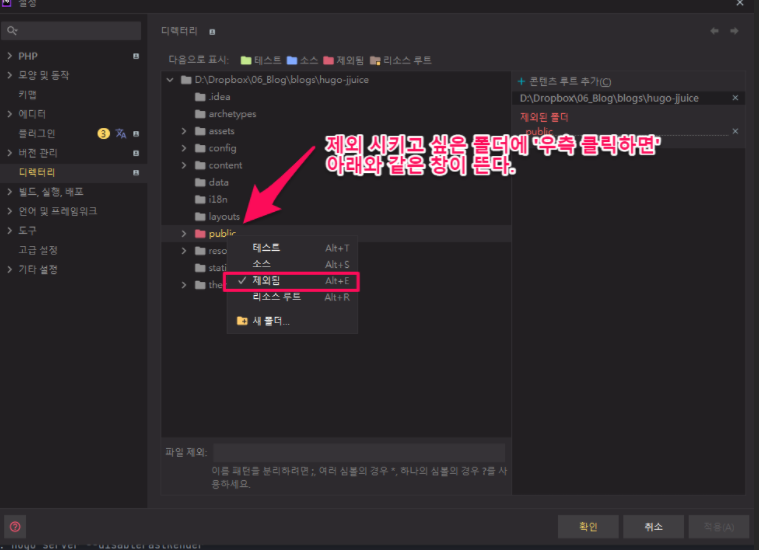The height and width of the screenshot is (550, 759).
Task: Select the 디렉터리 settings page
Action: click(74, 172)
